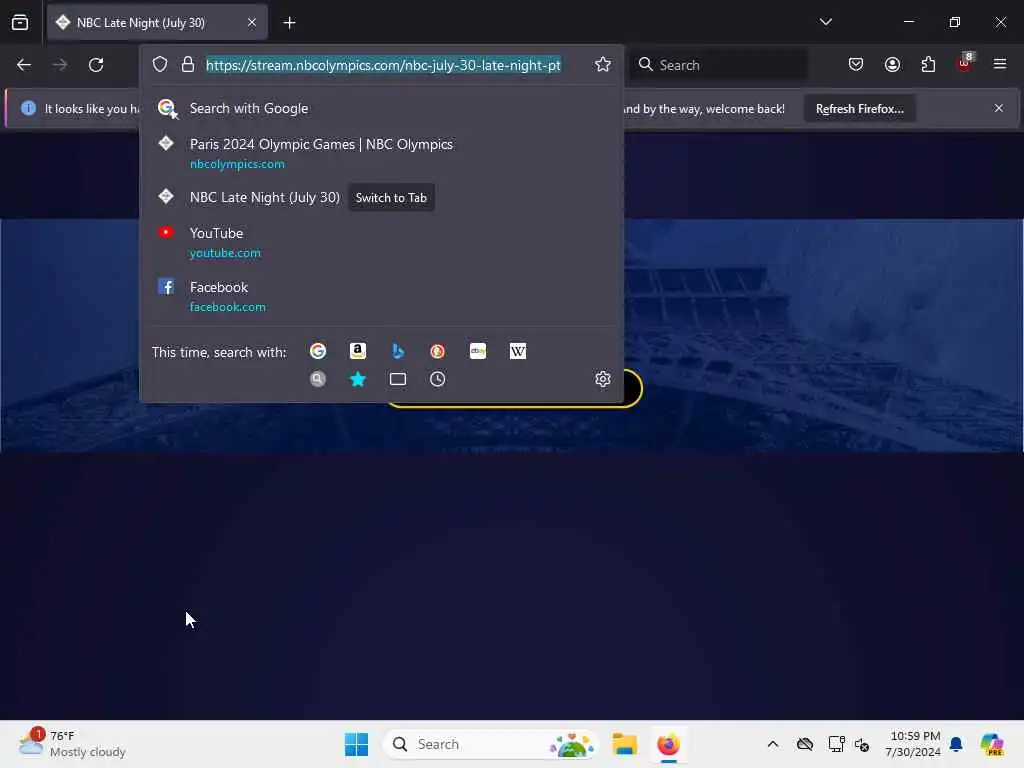Click the Windows taskbar Search box
The image size is (1024, 768).
point(491,744)
